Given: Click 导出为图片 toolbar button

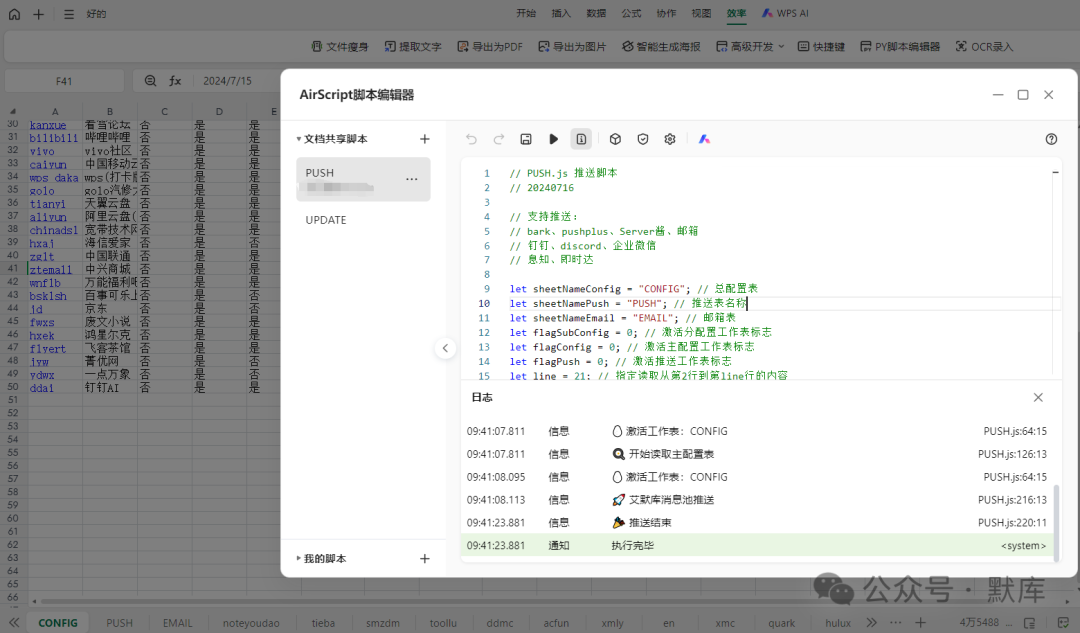Looking at the screenshot, I should (x=572, y=47).
